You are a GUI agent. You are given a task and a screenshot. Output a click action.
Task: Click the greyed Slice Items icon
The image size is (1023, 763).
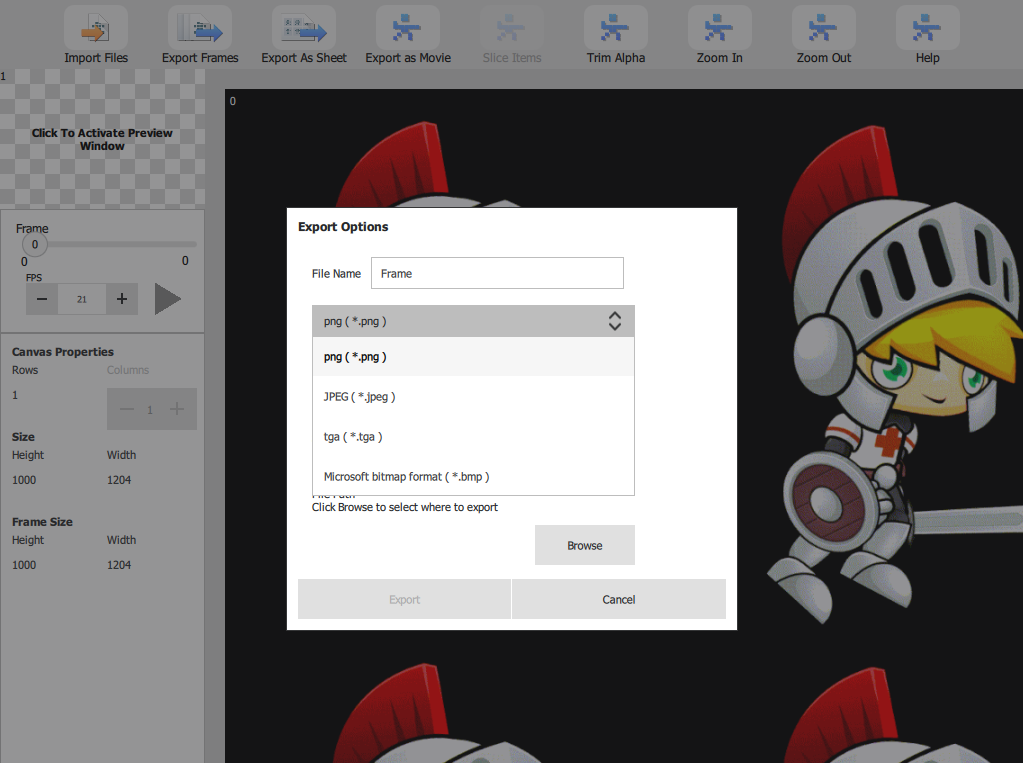click(x=512, y=28)
